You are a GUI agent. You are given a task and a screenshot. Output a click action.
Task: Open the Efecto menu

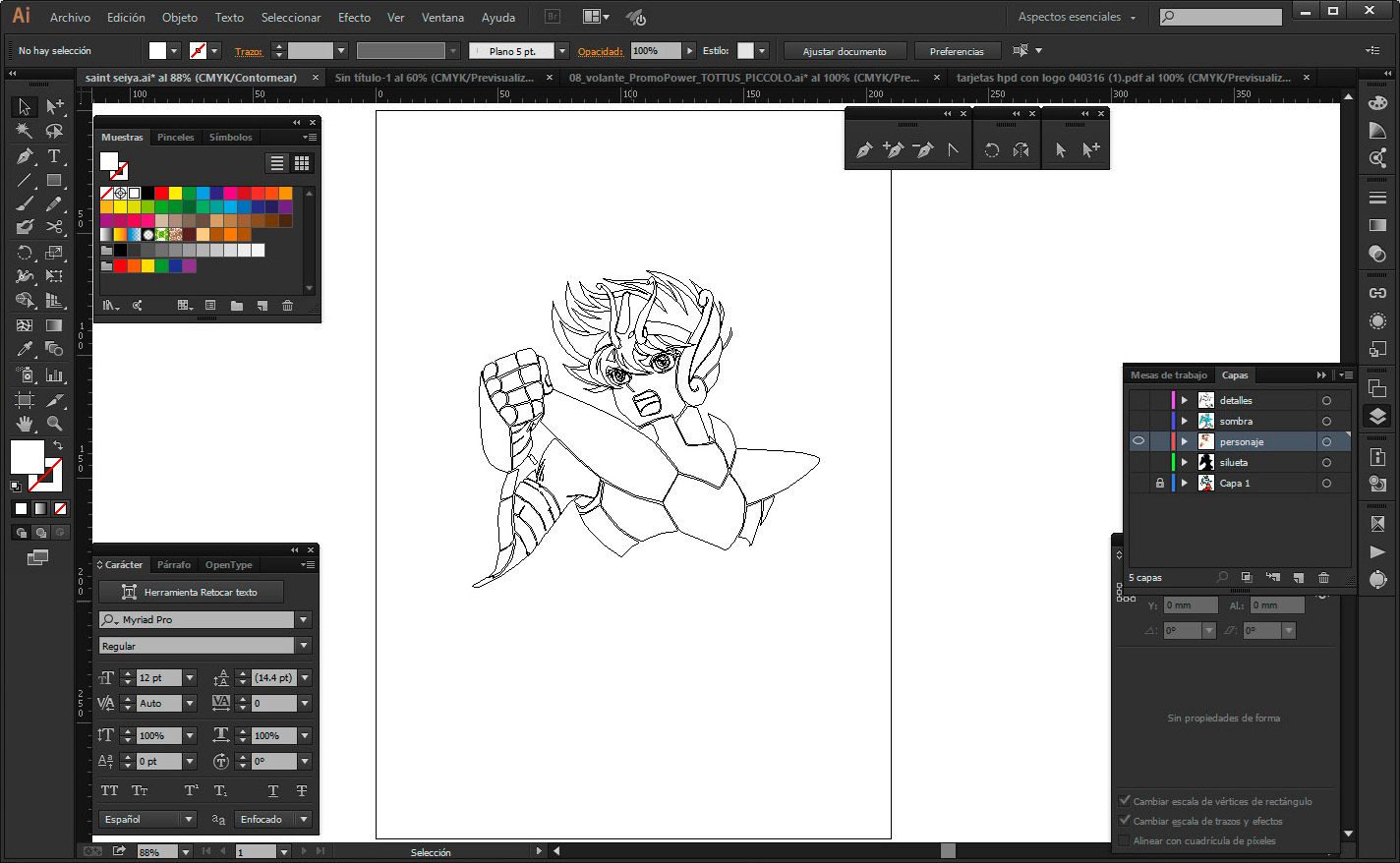(x=354, y=17)
